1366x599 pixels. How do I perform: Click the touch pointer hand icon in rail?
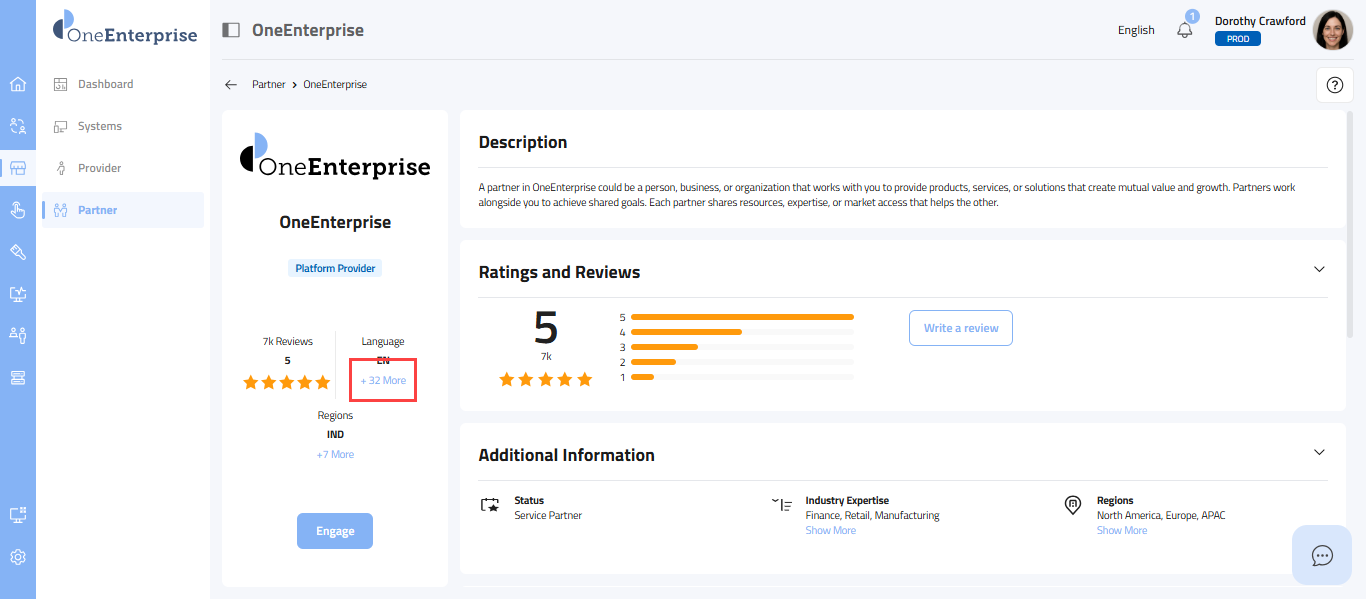(x=17, y=210)
